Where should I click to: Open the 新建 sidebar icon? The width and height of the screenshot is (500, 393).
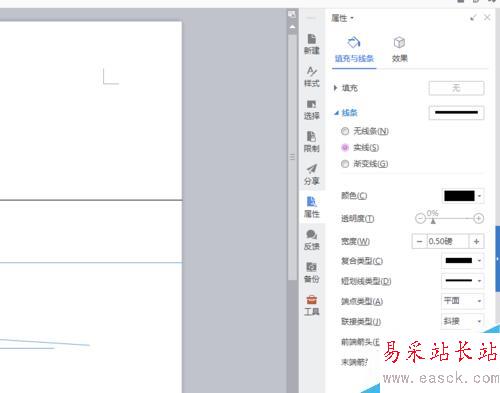pos(312,44)
